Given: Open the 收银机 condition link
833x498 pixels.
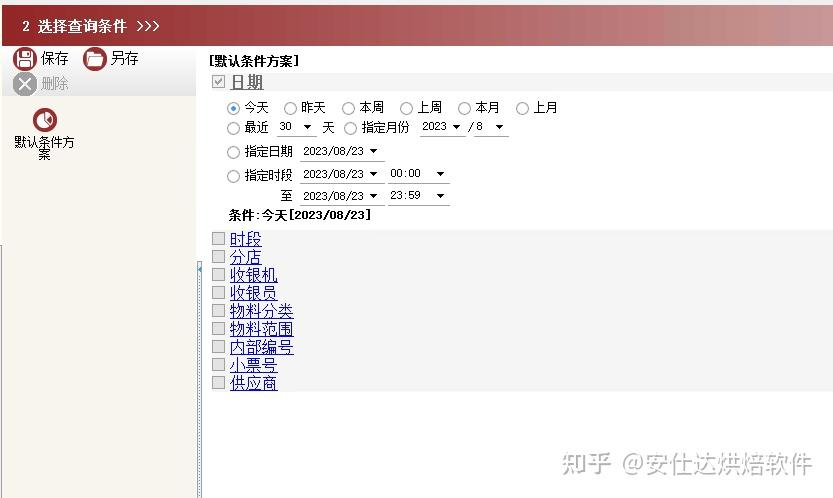Looking at the screenshot, I should 253,275.
